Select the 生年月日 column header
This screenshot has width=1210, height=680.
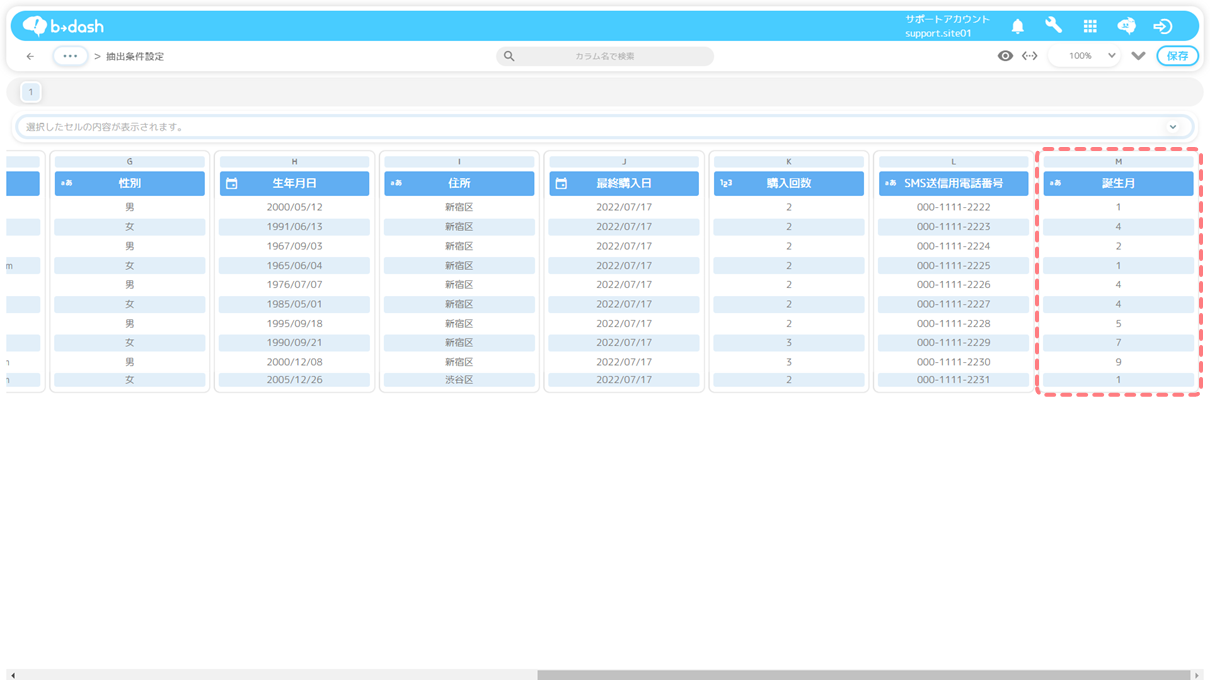click(x=294, y=183)
